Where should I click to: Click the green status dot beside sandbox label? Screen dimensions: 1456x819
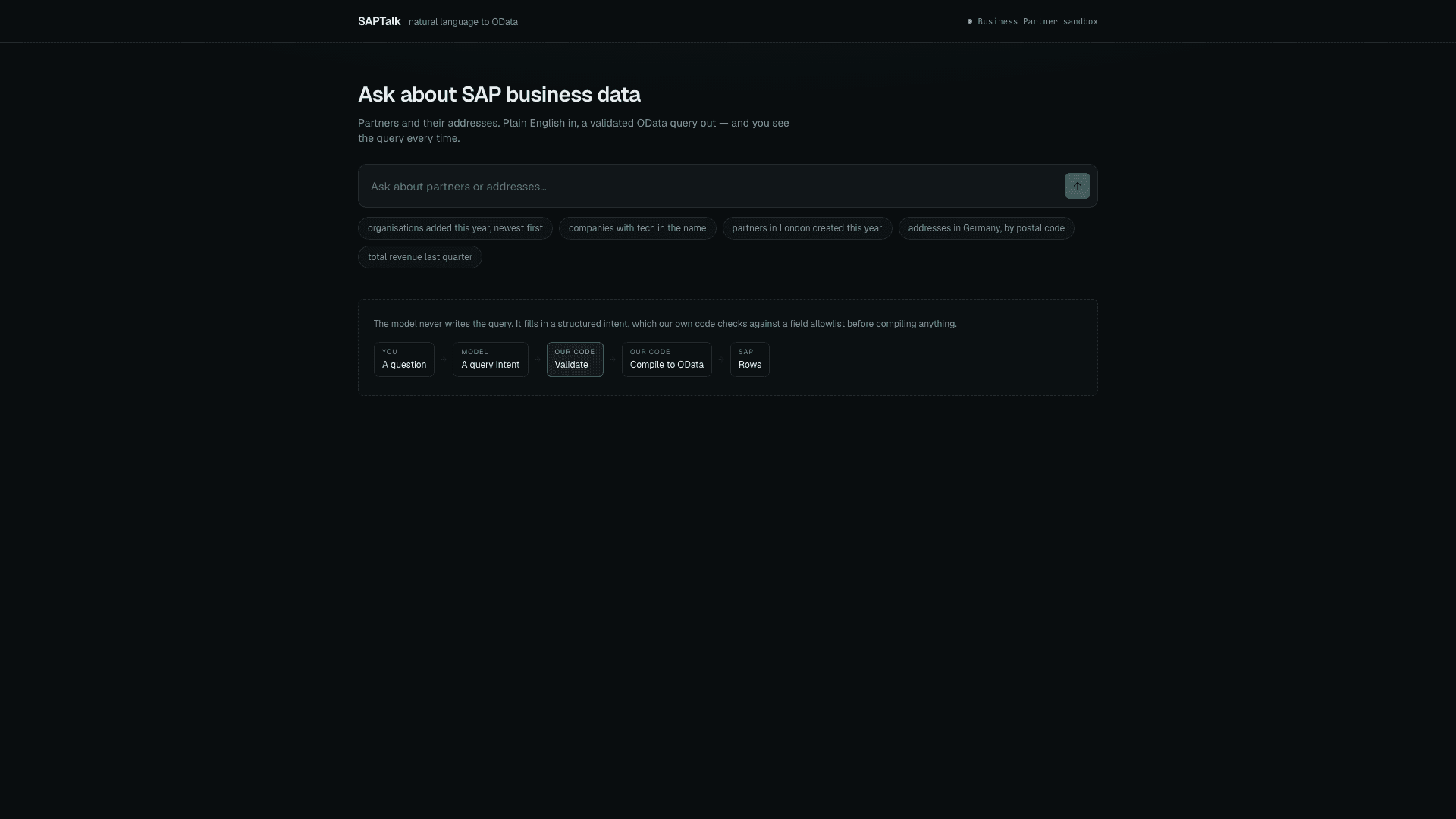[970, 21]
